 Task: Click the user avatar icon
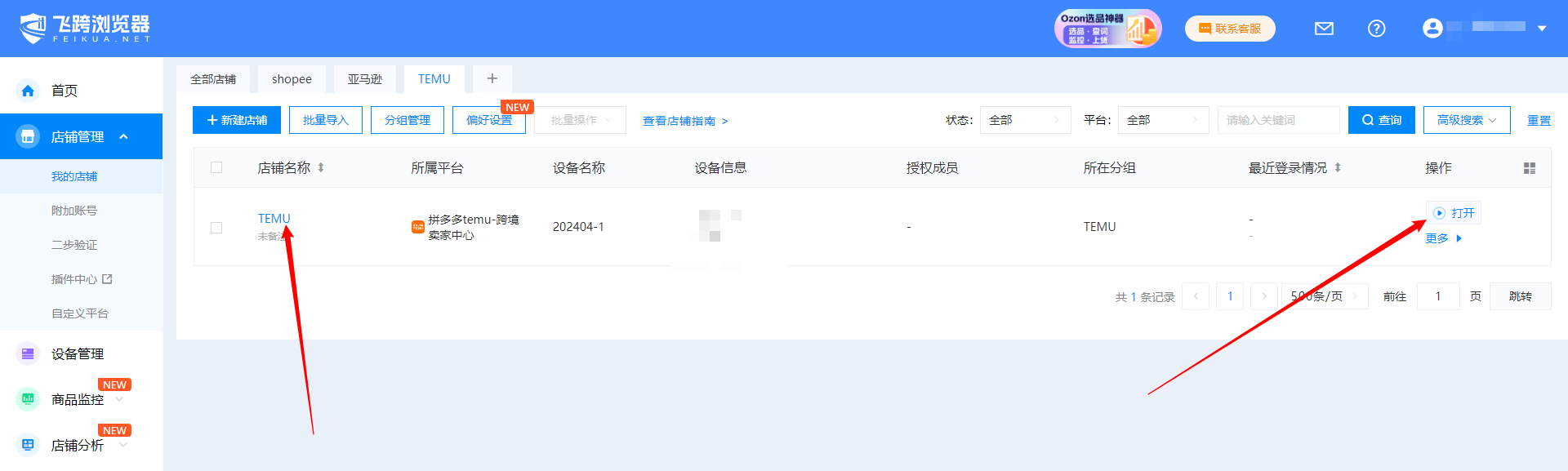pos(1432,29)
